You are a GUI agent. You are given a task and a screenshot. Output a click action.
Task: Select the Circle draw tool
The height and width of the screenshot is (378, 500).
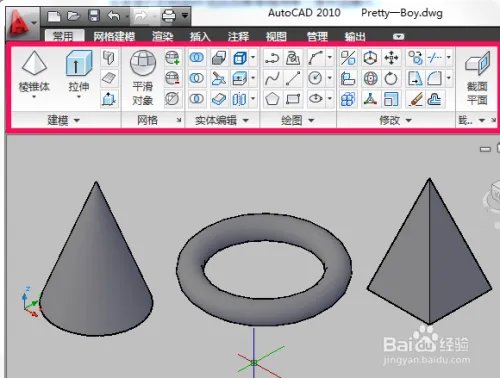[315, 78]
